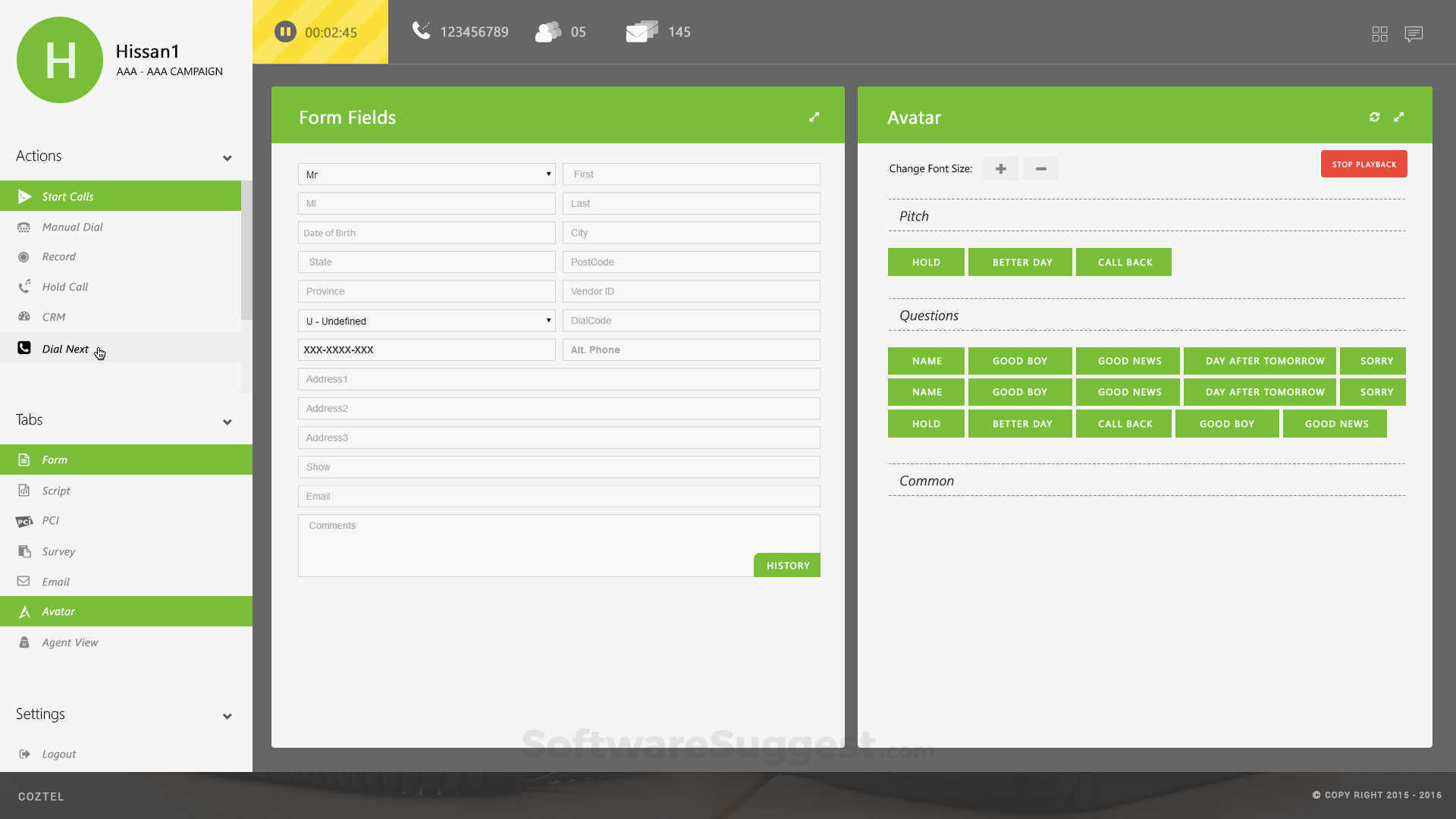Image resolution: width=1456 pixels, height=819 pixels.
Task: Click the Stop Playback button
Action: coord(1363,164)
